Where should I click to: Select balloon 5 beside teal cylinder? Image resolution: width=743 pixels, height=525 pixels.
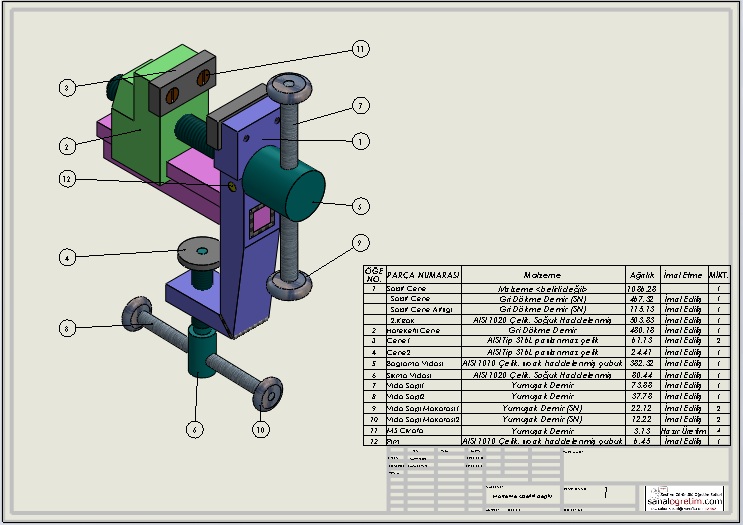click(x=361, y=206)
